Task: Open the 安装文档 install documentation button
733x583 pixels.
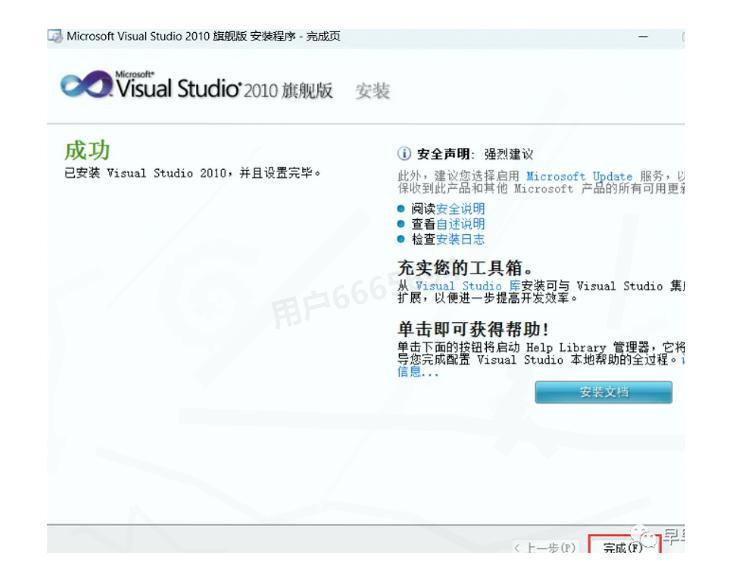Action: pos(603,392)
